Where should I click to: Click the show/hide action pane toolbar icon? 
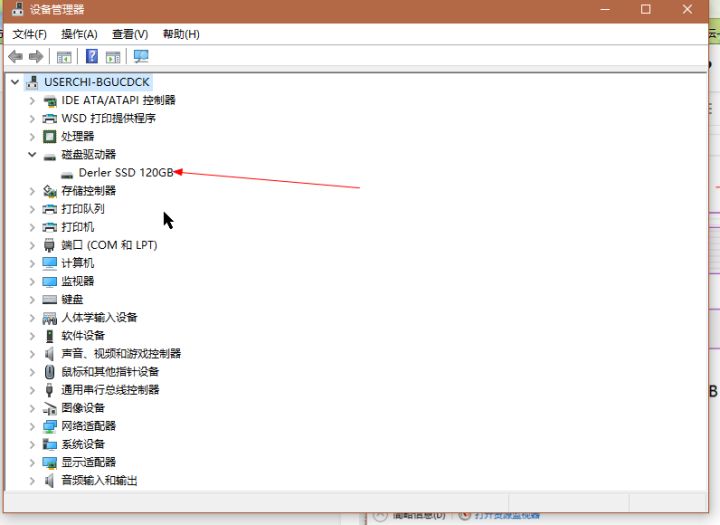pos(113,57)
